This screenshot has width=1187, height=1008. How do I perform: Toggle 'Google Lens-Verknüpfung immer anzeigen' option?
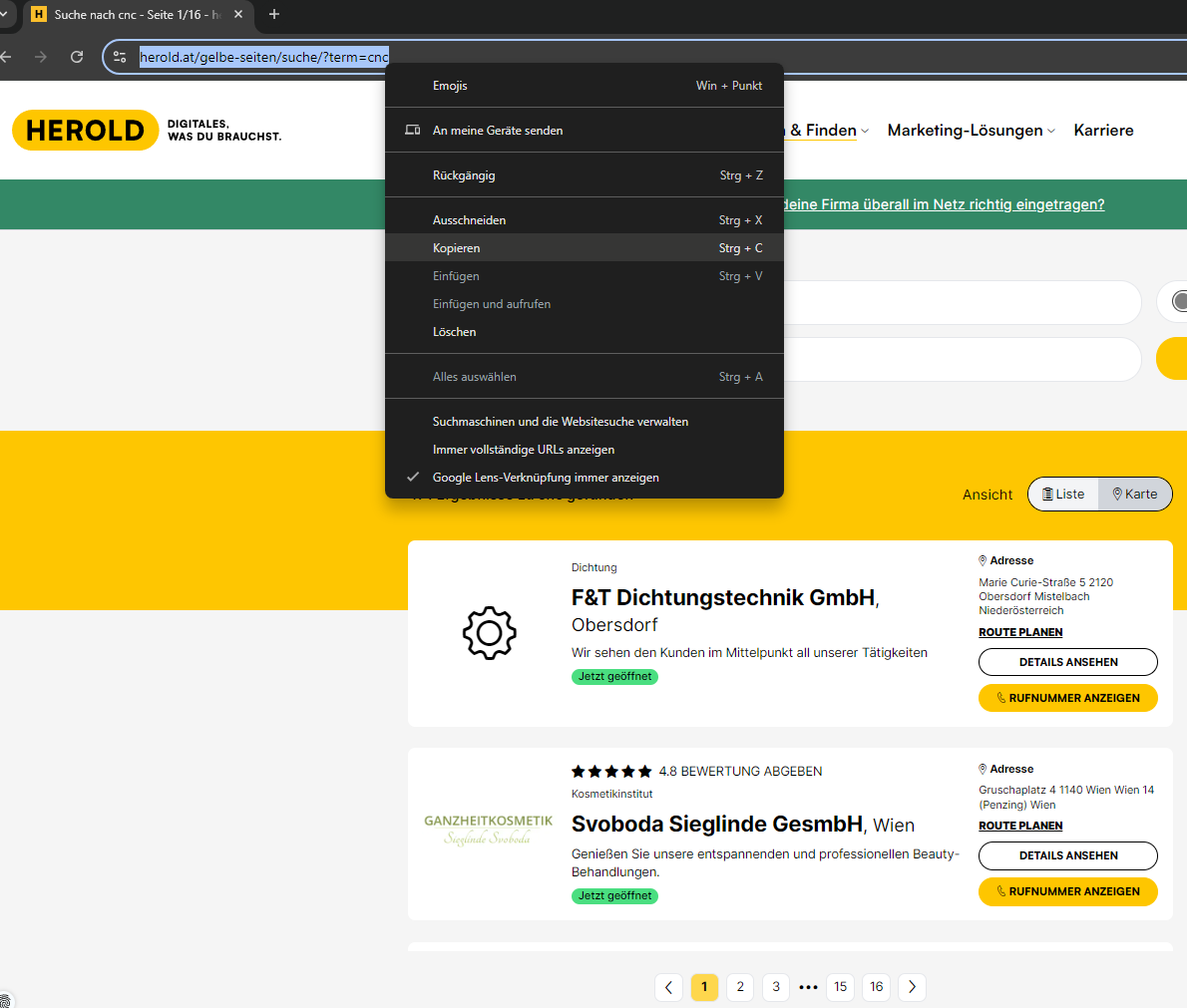546,478
